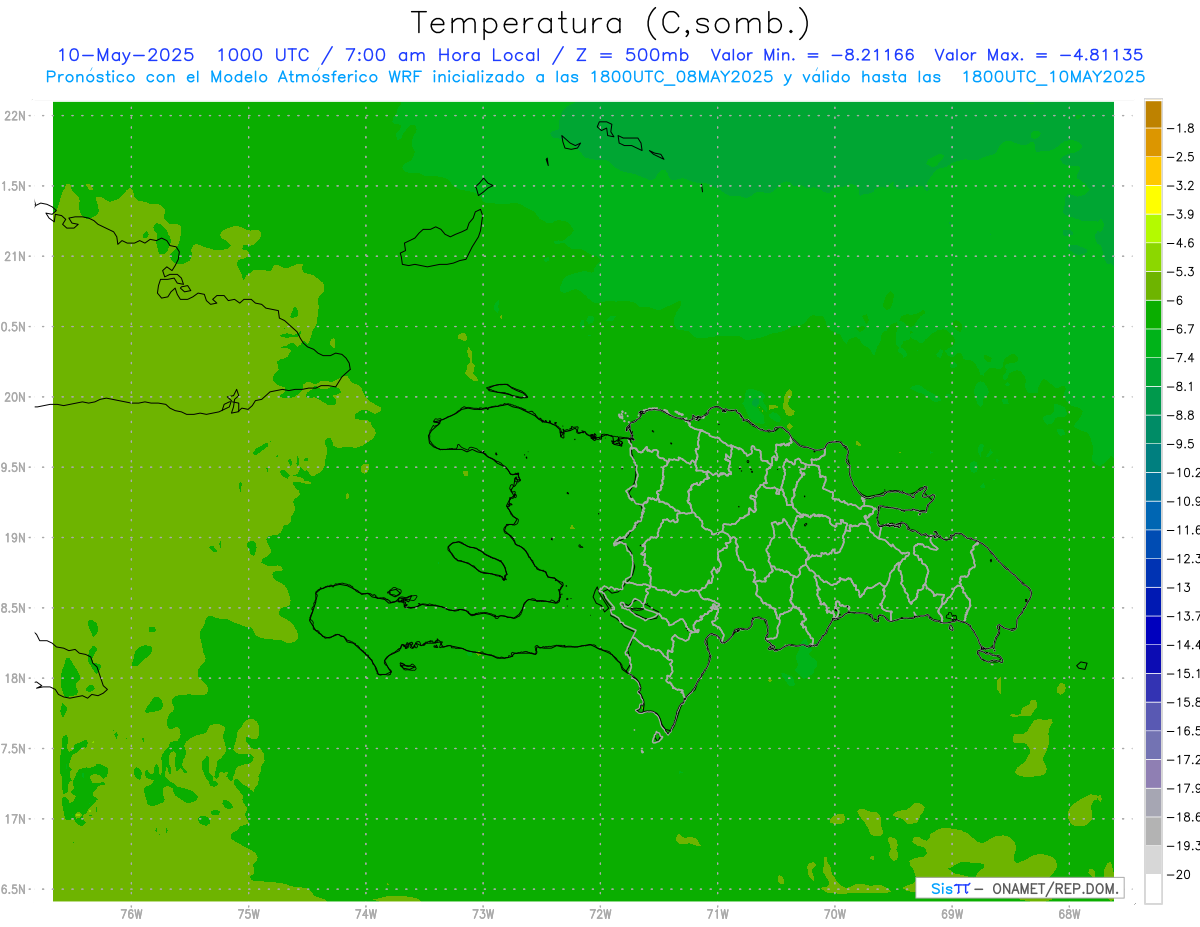Click the "1800UTC_10MAY2025" valid-until time
This screenshot has width=1200, height=927.
pyautogui.click(x=1053, y=76)
